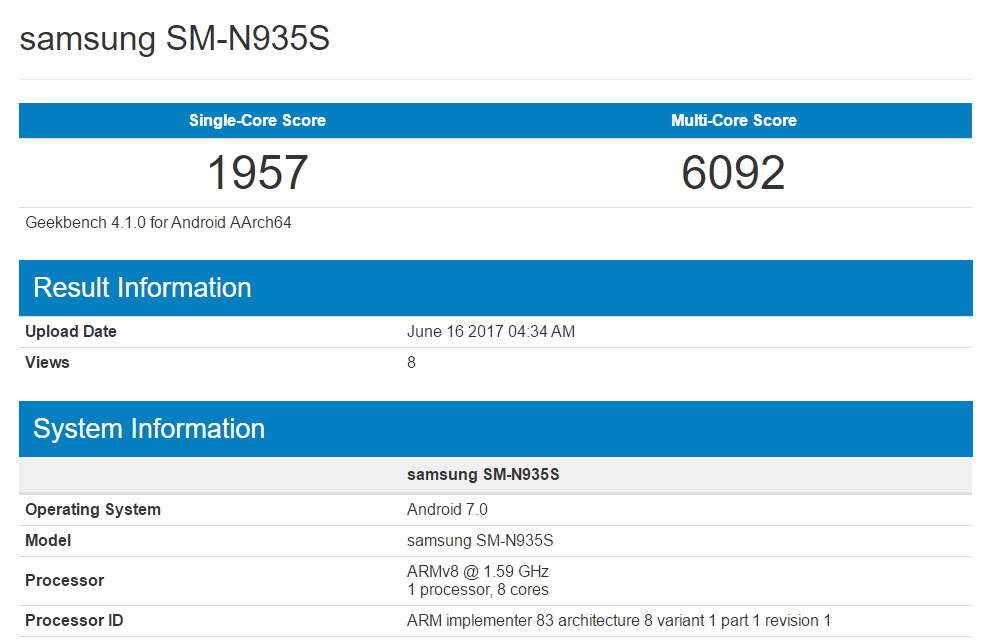Select the Multi-Core Score header
The width and height of the screenshot is (987, 642).
tap(734, 120)
